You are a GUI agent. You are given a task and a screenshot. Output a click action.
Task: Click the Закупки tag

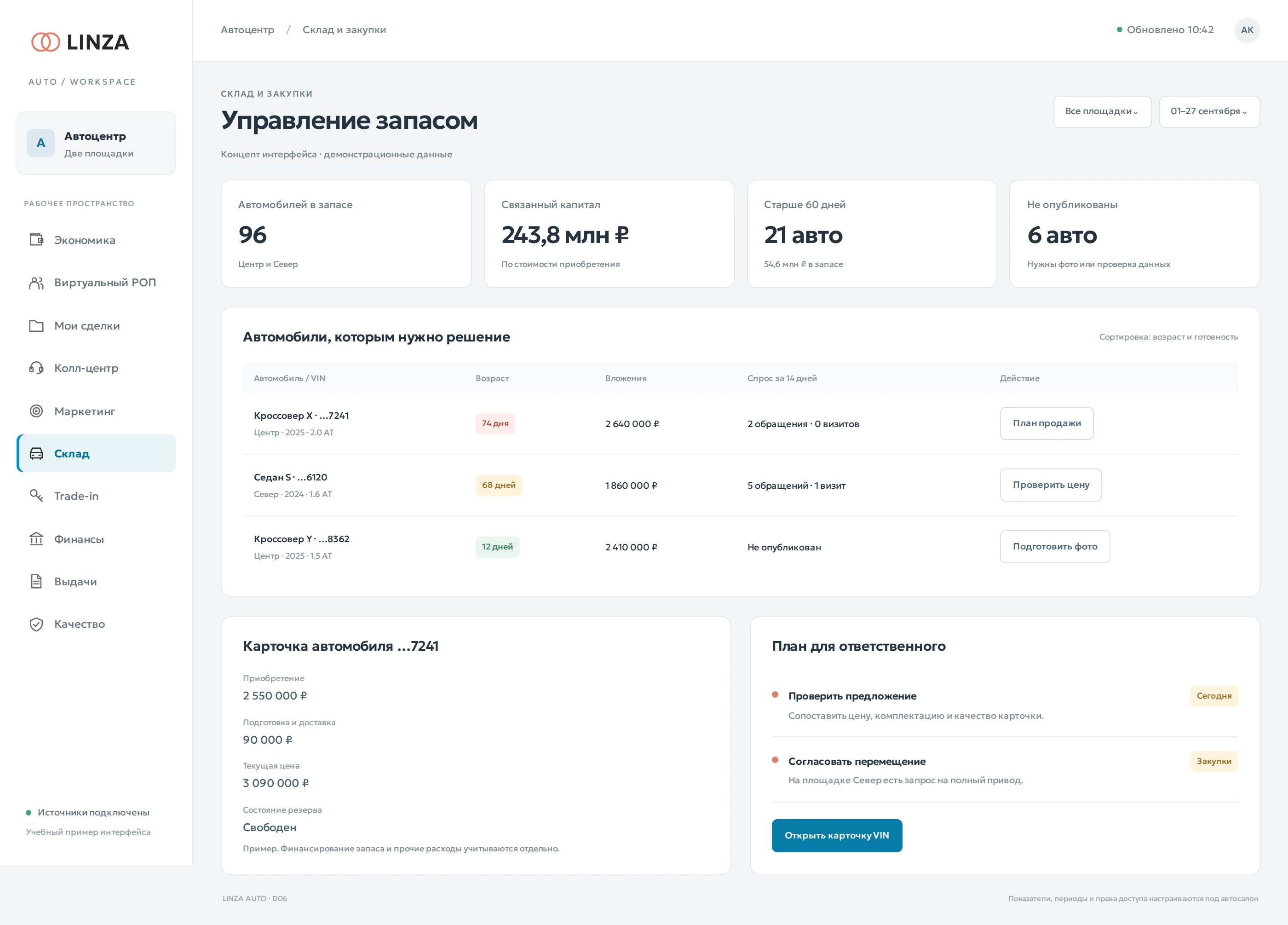(1213, 761)
